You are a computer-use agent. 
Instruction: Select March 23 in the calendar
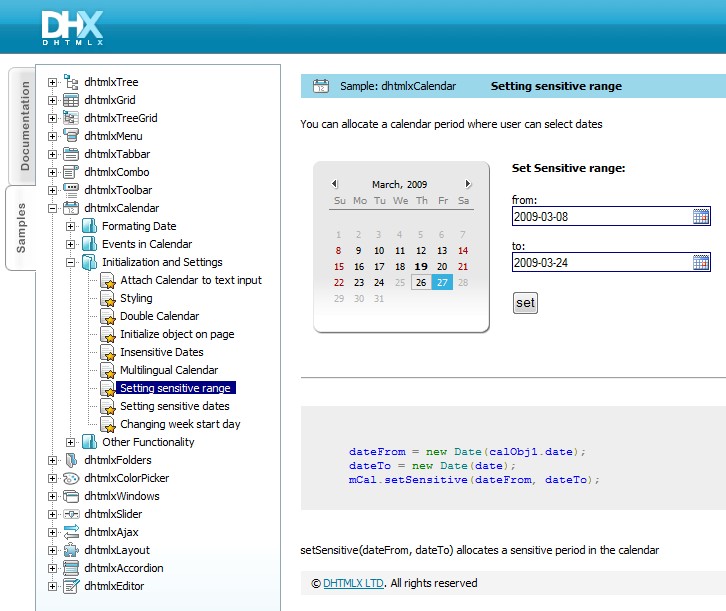click(x=359, y=282)
